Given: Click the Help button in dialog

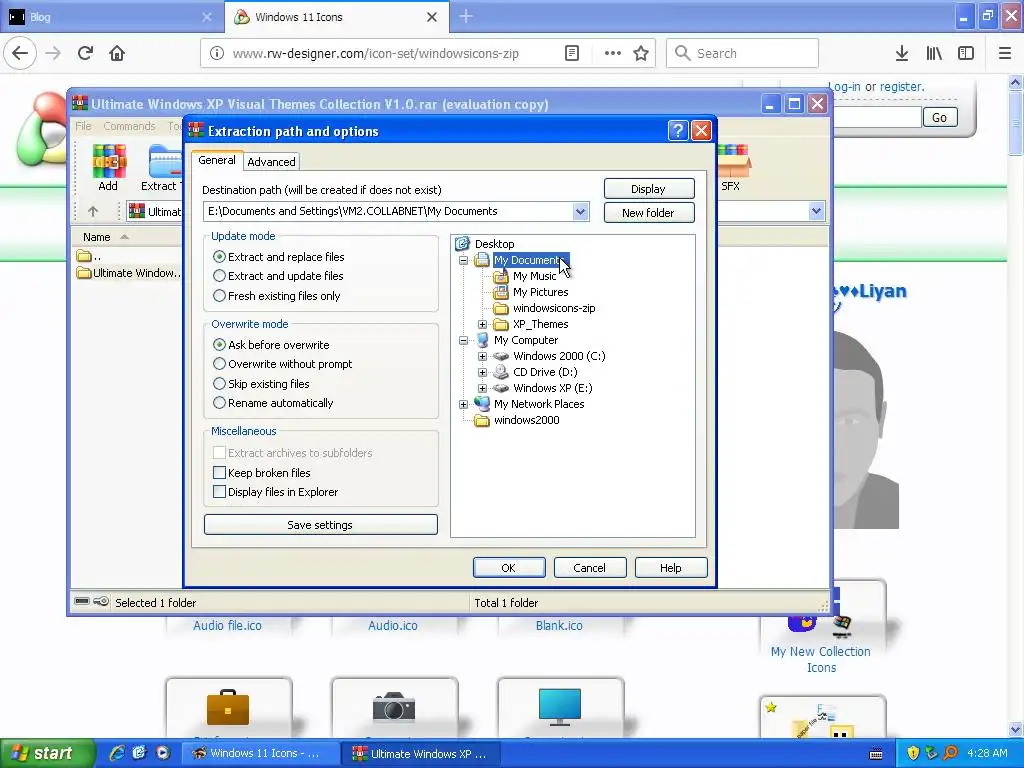Looking at the screenshot, I should pyautogui.click(x=671, y=568).
